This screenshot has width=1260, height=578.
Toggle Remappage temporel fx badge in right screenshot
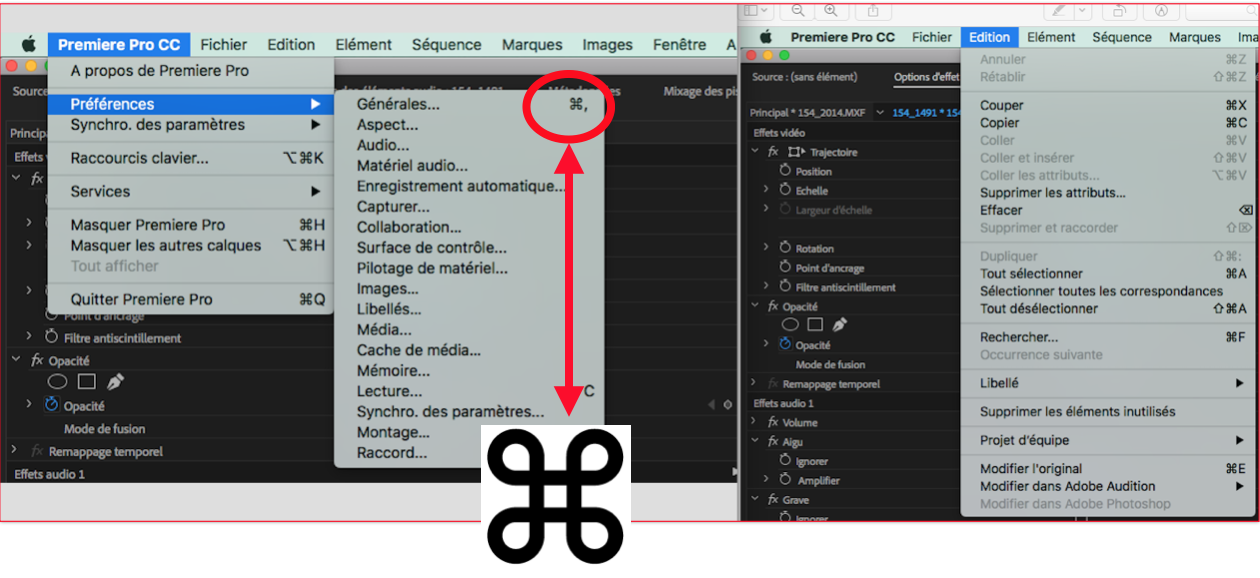[x=773, y=384]
